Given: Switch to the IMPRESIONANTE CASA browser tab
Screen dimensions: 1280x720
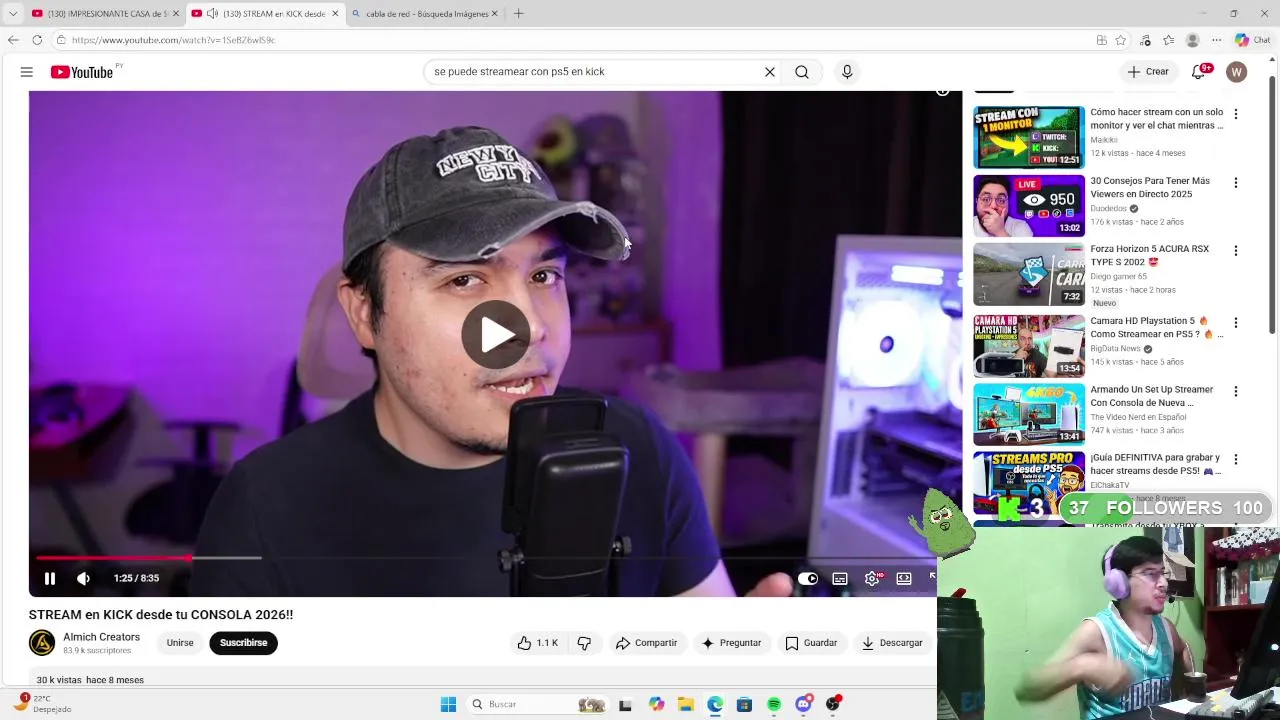Looking at the screenshot, I should 105,14.
